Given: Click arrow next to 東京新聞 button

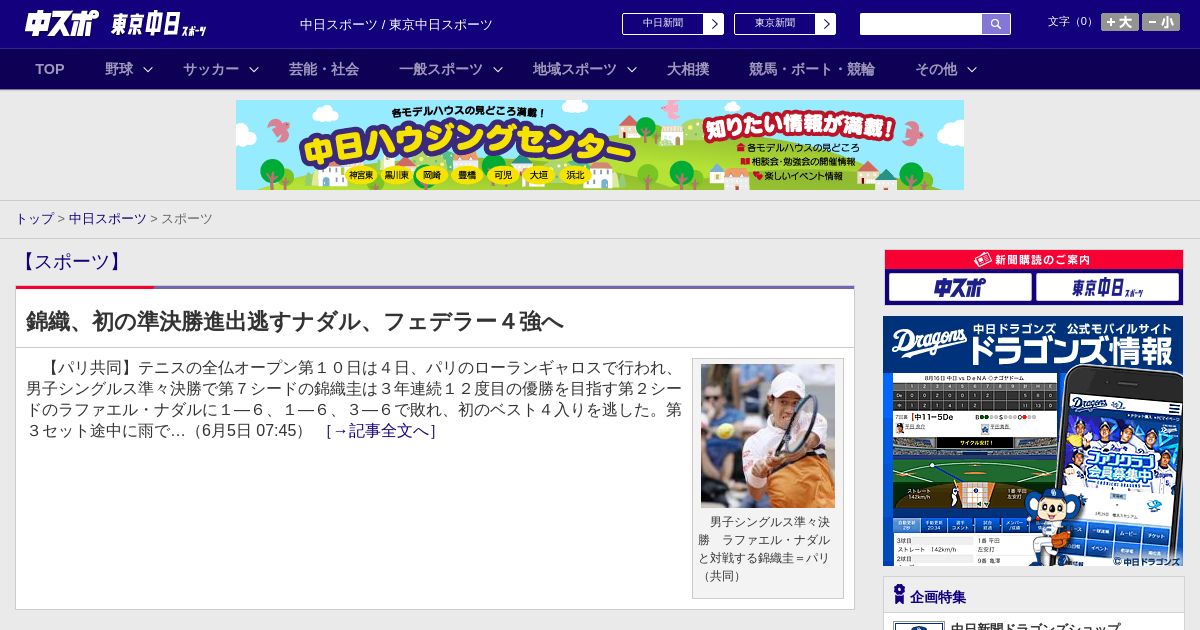Looking at the screenshot, I should coord(826,24).
